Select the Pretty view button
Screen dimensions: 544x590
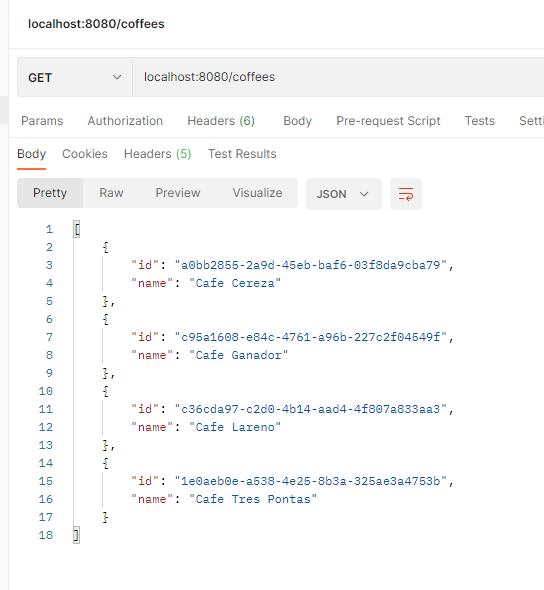(50, 193)
